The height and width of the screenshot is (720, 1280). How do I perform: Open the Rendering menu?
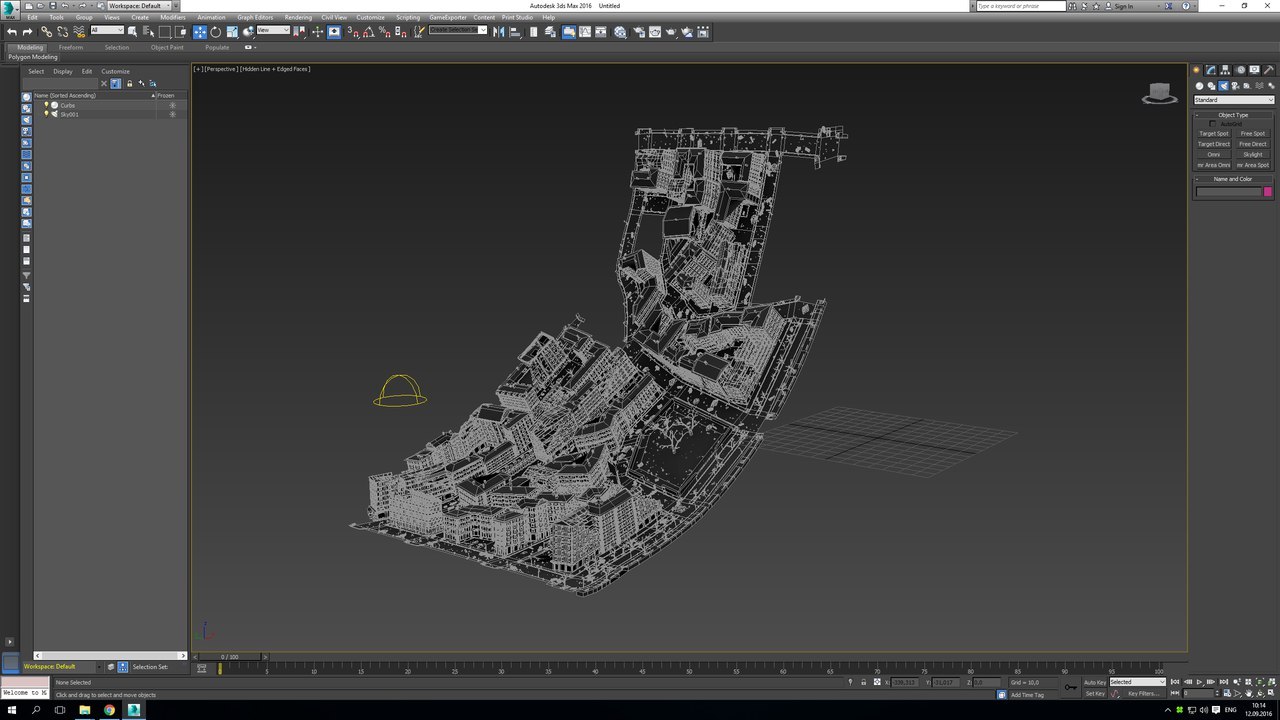(x=298, y=17)
